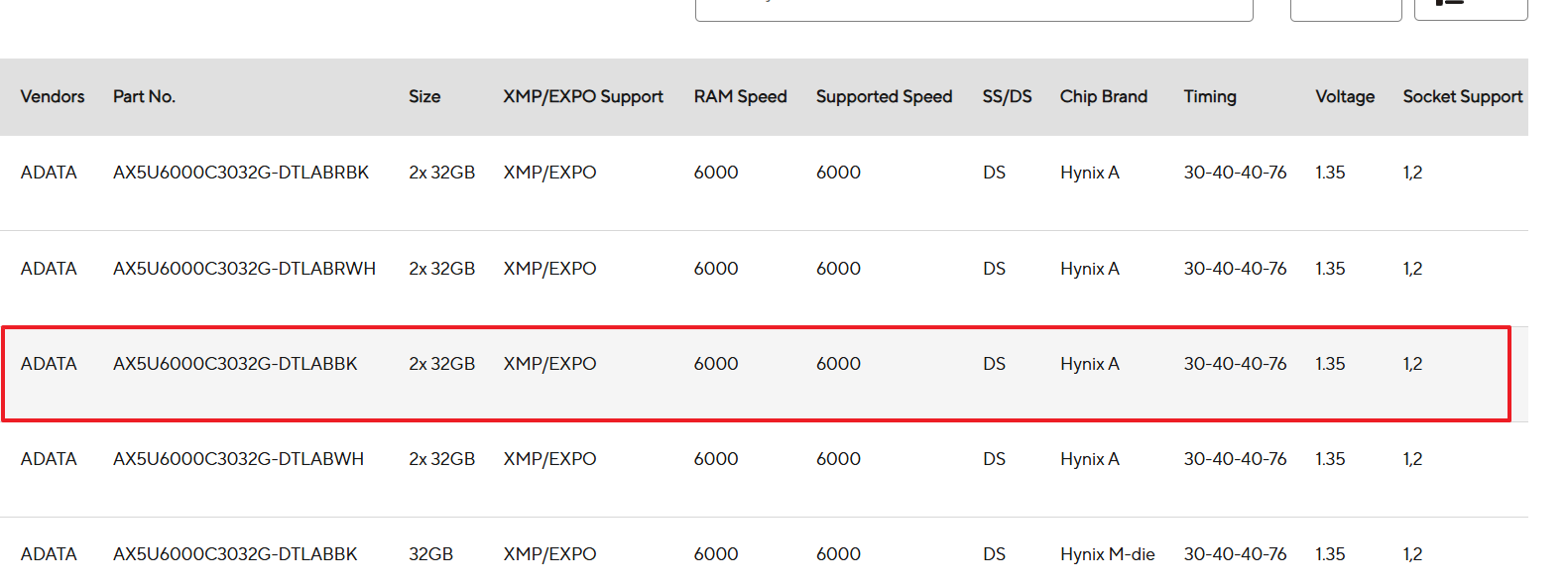
Task: Click the XMP/EXPO Support column header
Action: pyautogui.click(x=583, y=96)
